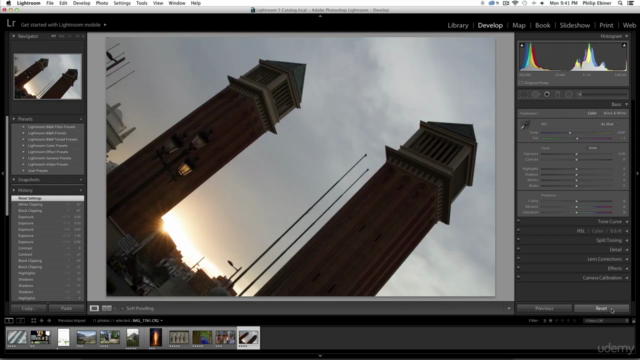Go back with the left arrow in filmstrip bar
The height and width of the screenshot is (360, 640).
coord(41,320)
